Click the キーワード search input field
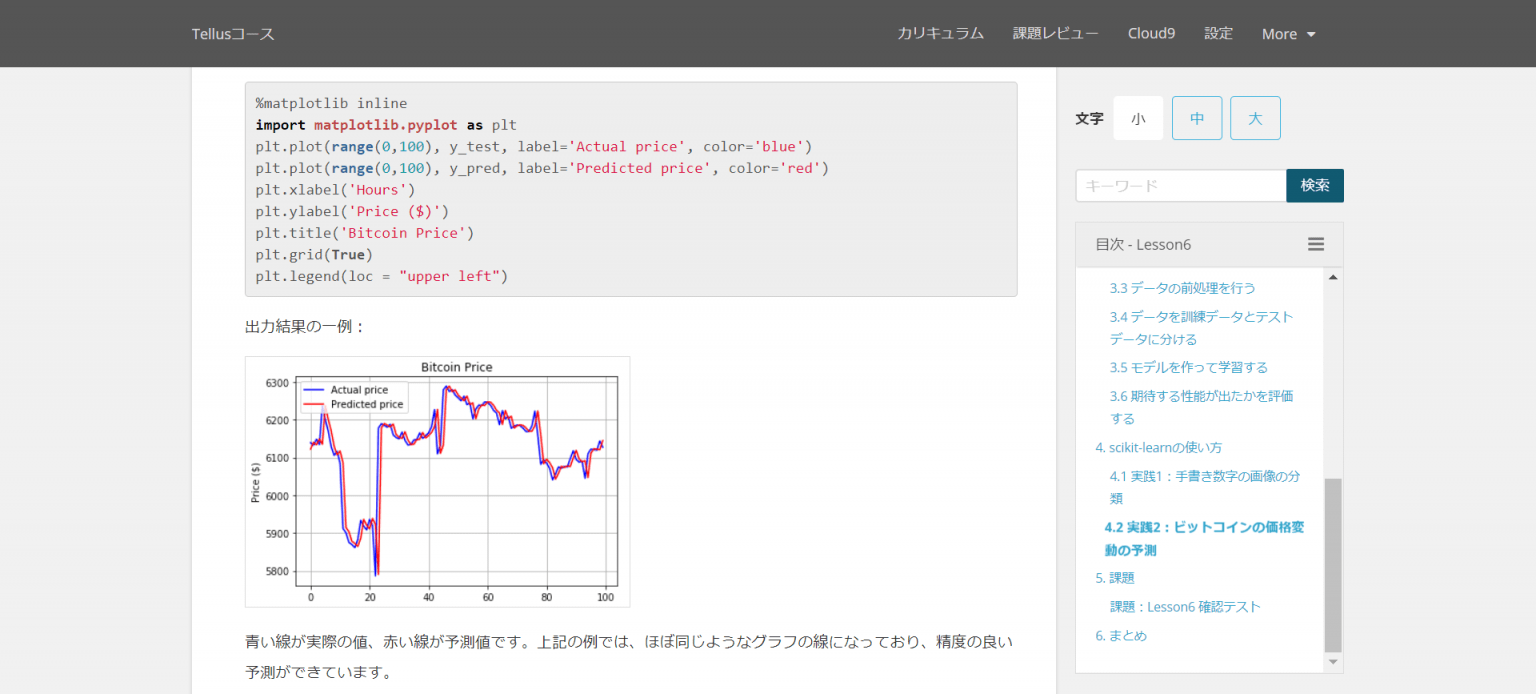This screenshot has height=694, width=1536. 1181,185
